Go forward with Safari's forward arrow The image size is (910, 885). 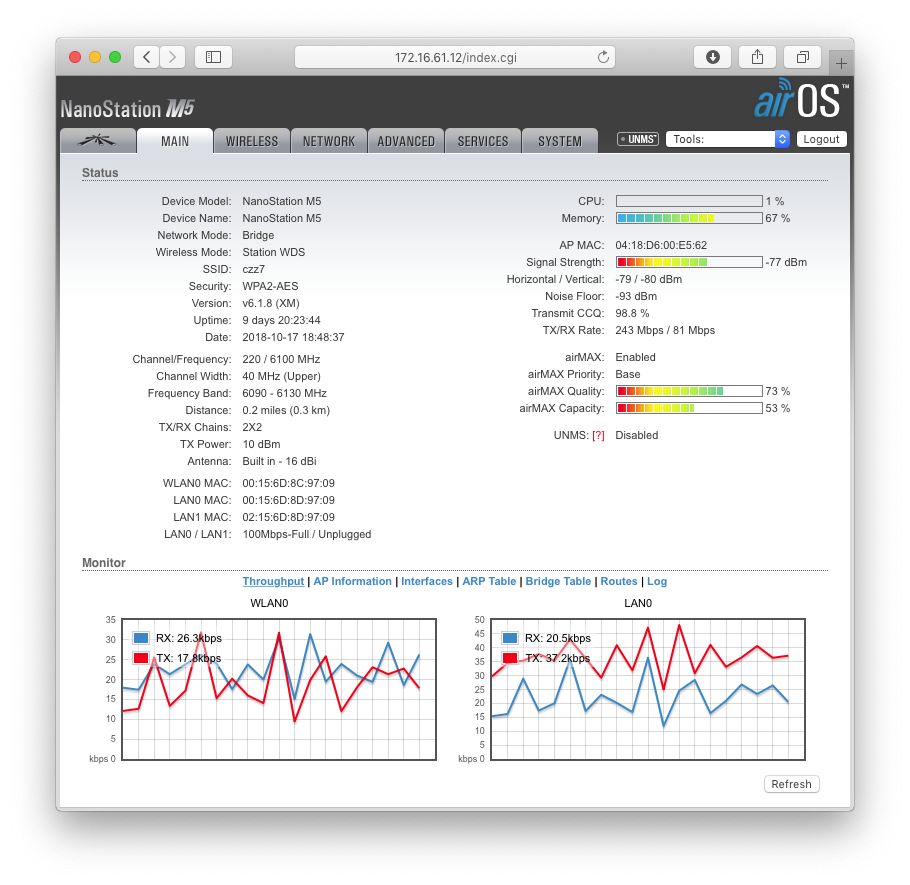pyautogui.click(x=172, y=57)
